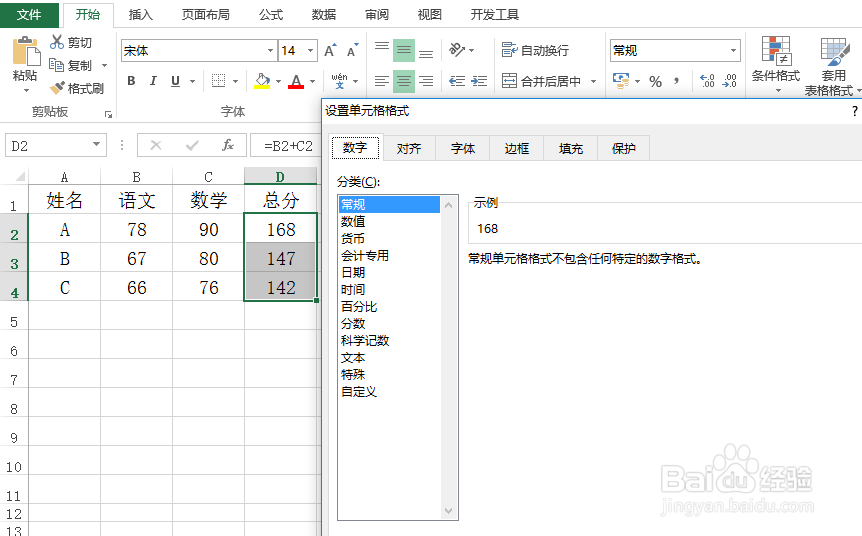Decrease indent icon
This screenshot has width=862, height=536.
coord(457,81)
